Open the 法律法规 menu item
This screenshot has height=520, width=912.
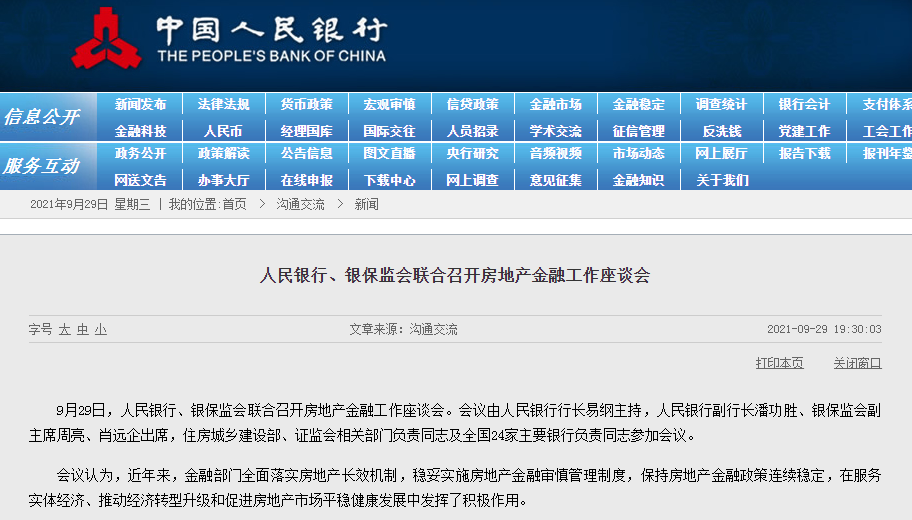(223, 105)
